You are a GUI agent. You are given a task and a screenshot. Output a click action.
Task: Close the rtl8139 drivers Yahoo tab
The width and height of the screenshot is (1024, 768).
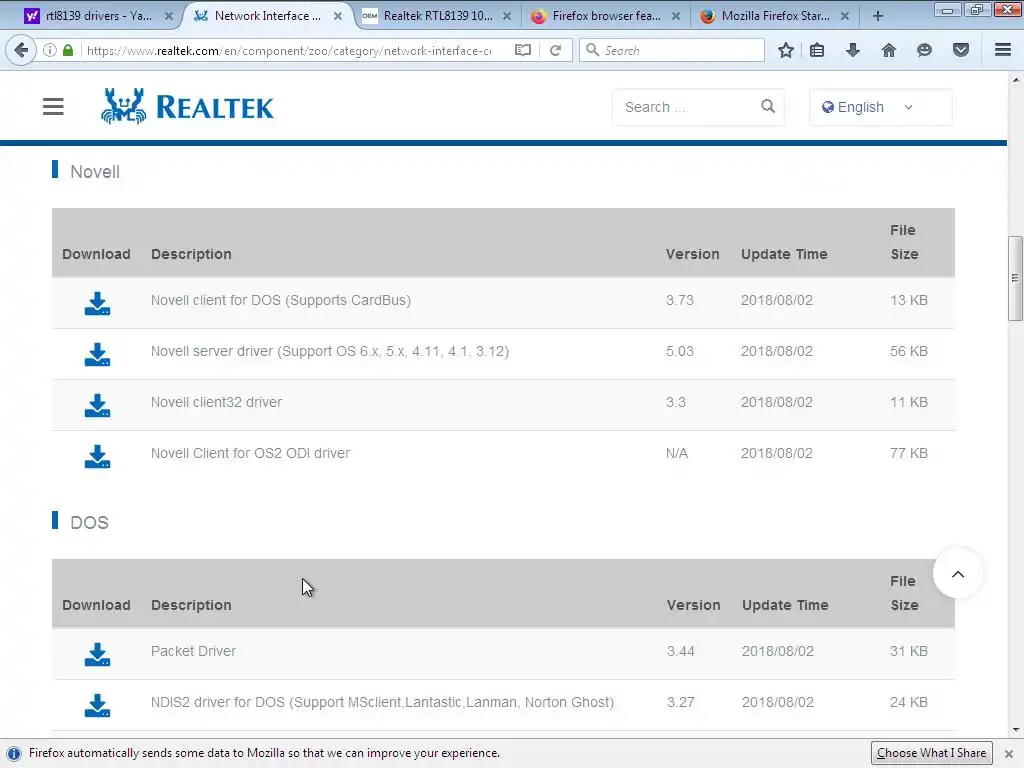click(169, 16)
